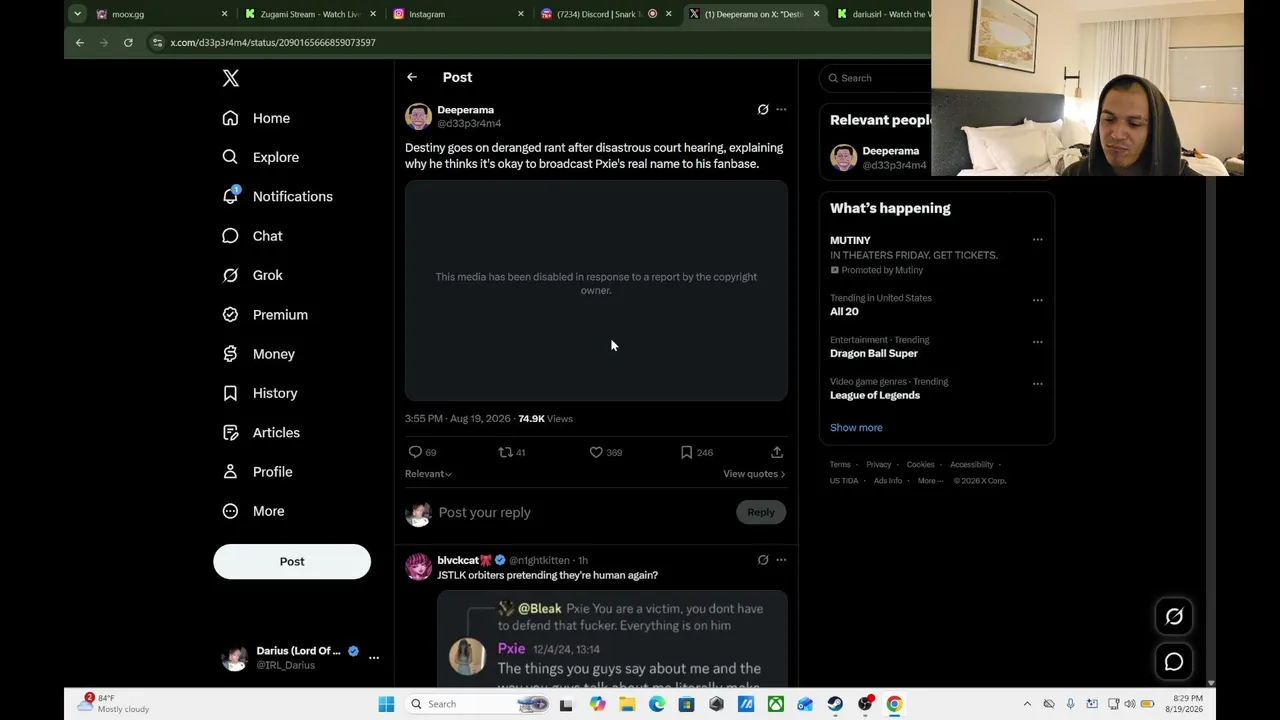Open blvckcat's avatar in the reply

[x=418, y=567]
